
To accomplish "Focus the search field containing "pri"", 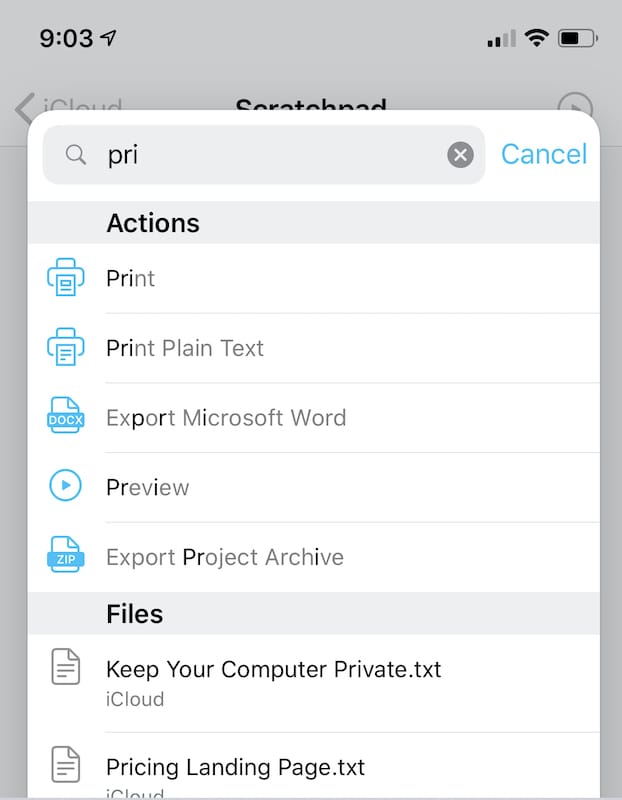I will pyautogui.click(x=270, y=155).
